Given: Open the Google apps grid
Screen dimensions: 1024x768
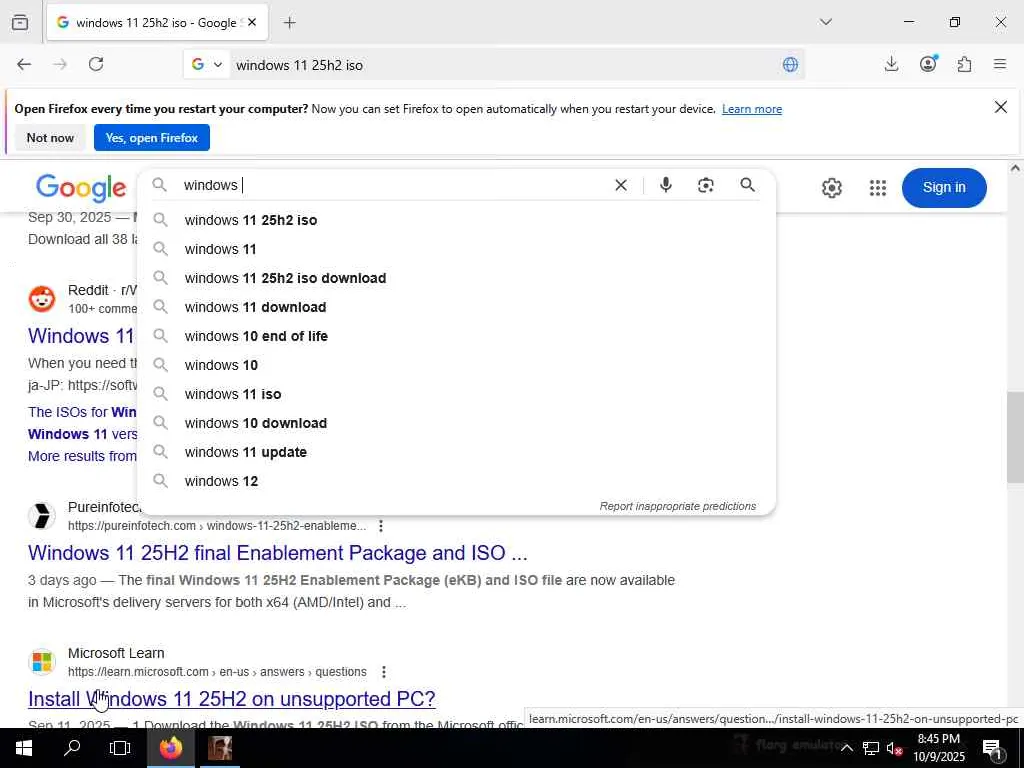Looking at the screenshot, I should coord(878,188).
